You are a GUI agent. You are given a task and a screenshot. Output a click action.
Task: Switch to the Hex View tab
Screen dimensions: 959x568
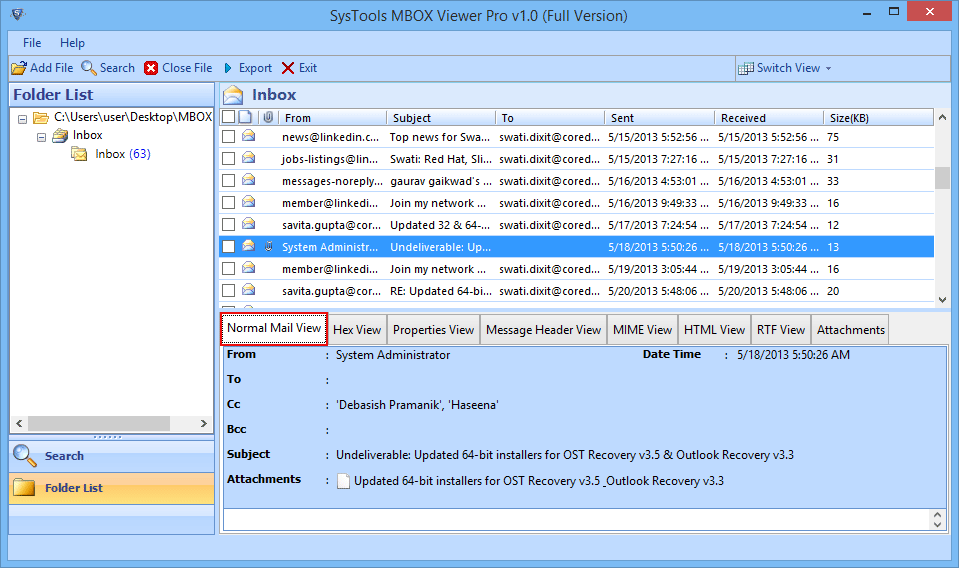click(357, 330)
